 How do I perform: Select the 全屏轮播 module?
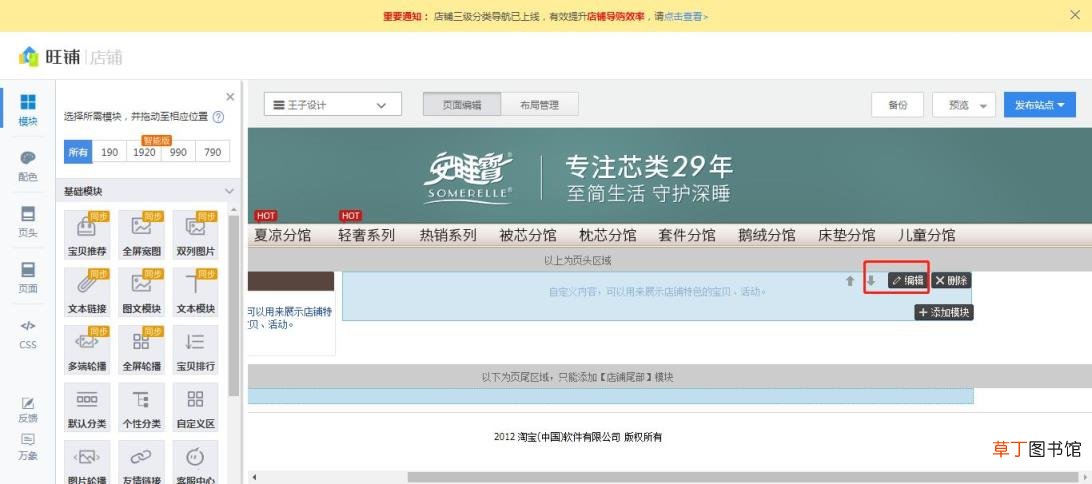point(141,350)
